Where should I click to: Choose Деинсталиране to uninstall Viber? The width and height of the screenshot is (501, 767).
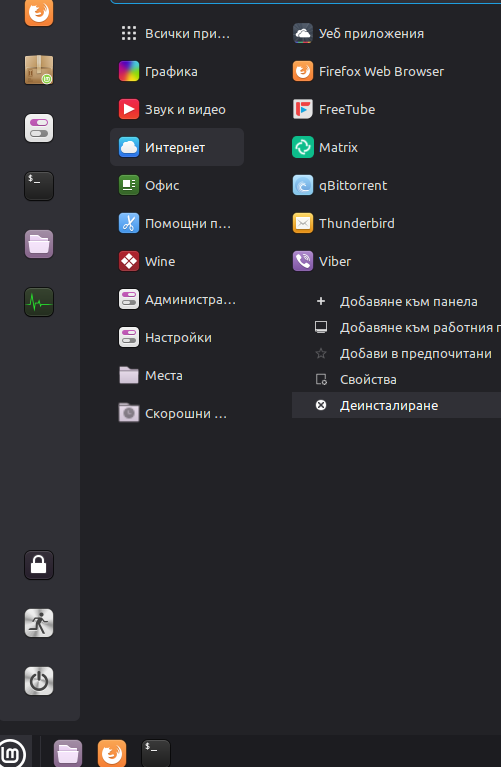[x=396, y=405]
